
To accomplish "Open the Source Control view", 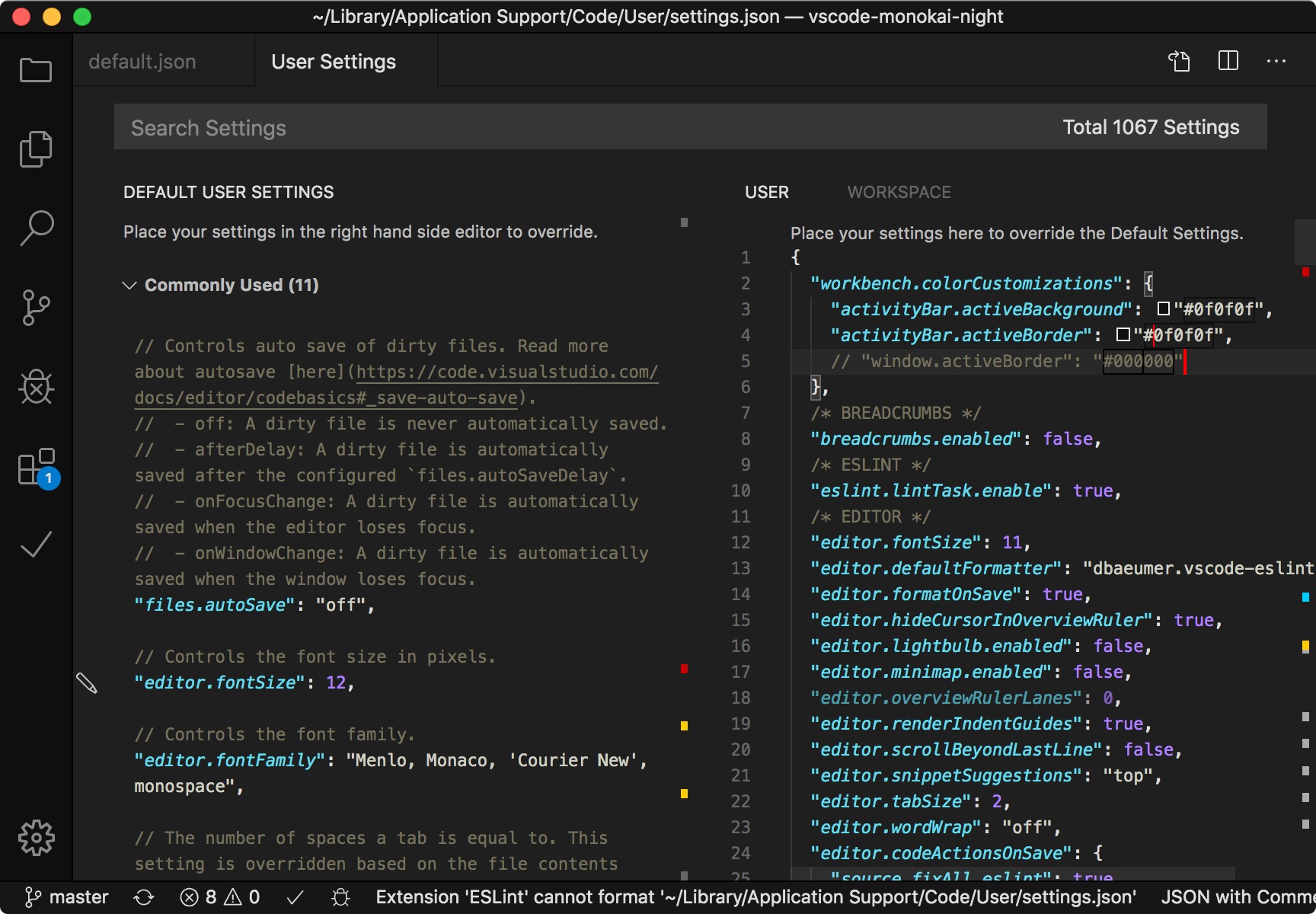I will pos(36,308).
